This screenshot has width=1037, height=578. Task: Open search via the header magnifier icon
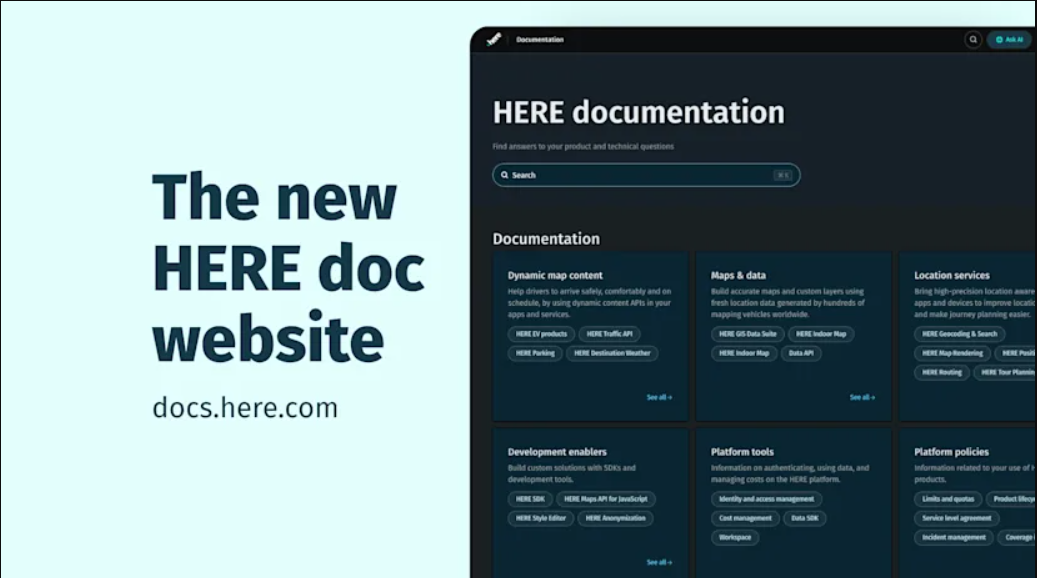(973, 40)
